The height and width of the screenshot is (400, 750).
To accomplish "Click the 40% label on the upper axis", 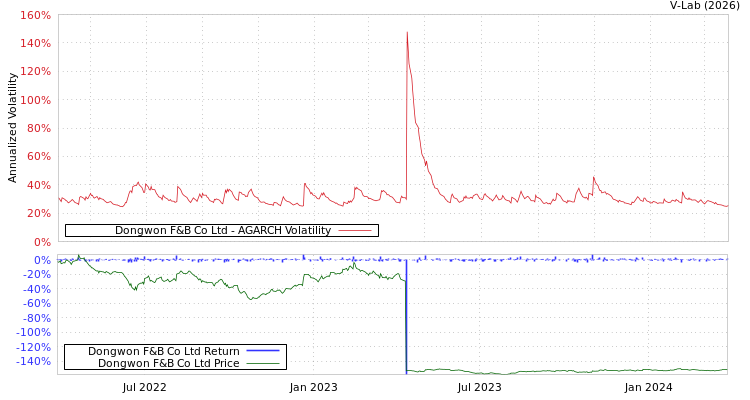I will [x=38, y=185].
